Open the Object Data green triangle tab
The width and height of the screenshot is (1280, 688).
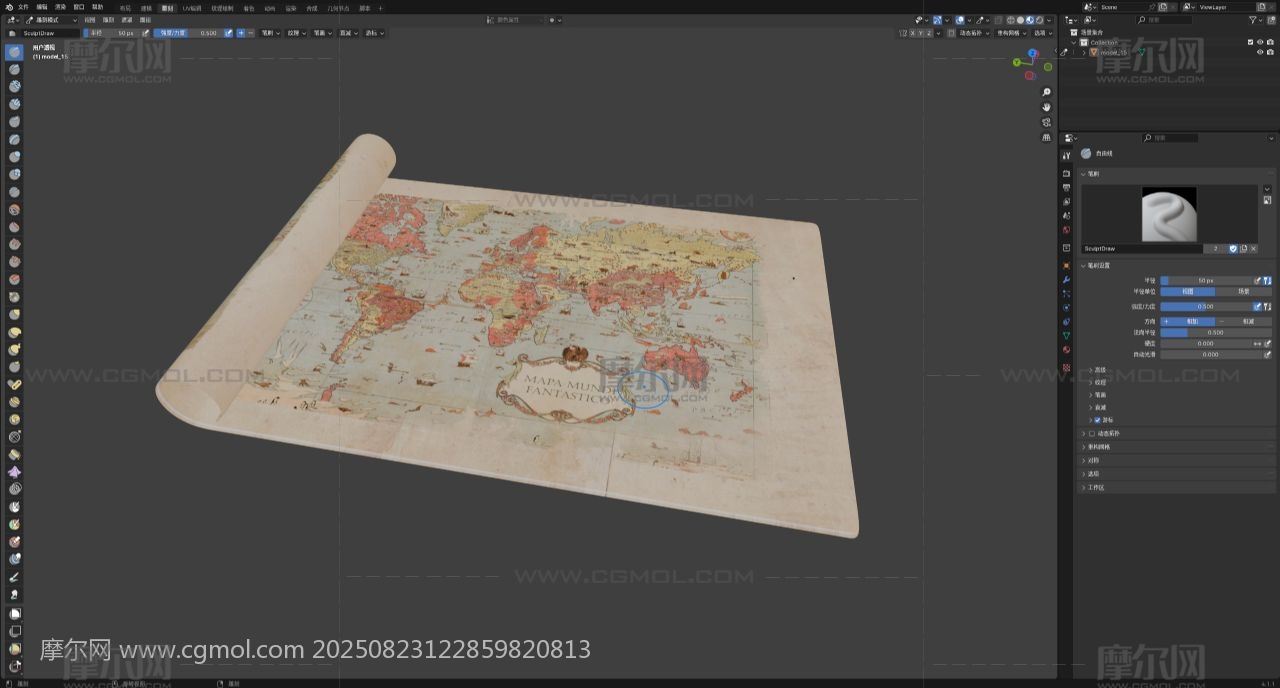click(1067, 336)
